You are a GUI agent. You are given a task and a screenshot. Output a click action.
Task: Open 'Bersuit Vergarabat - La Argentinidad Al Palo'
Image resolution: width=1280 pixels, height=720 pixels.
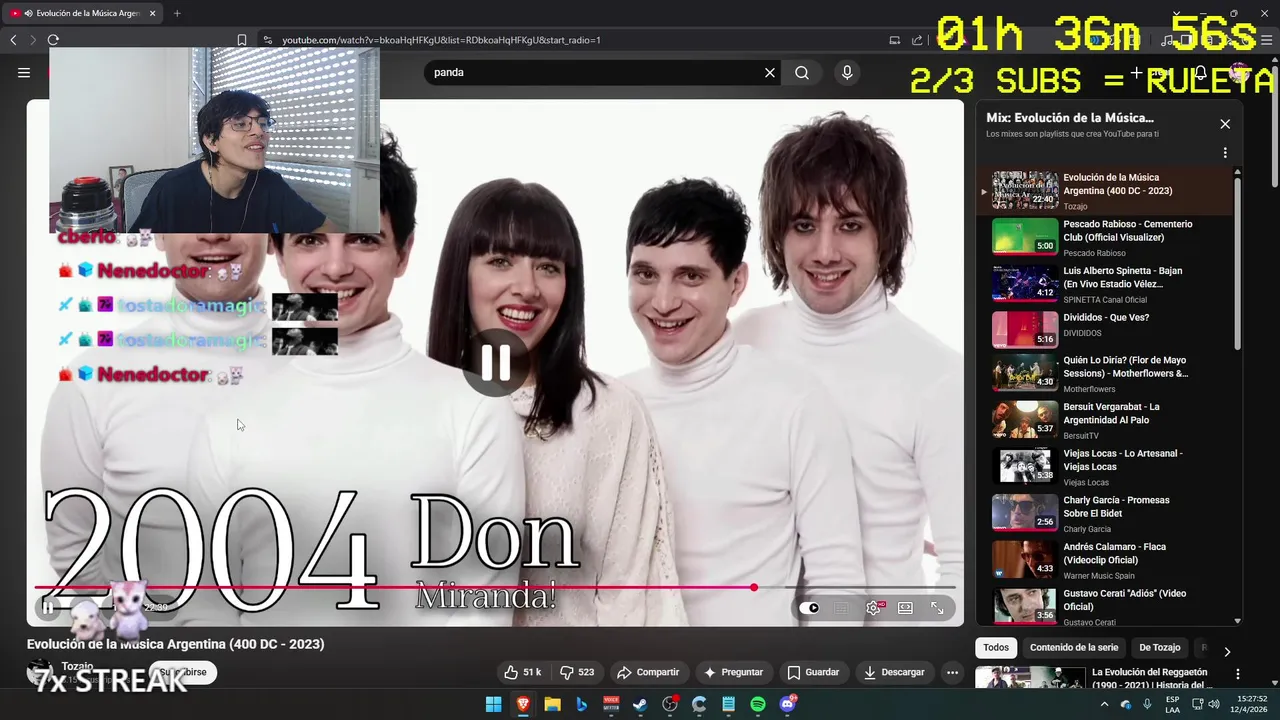point(1109,420)
